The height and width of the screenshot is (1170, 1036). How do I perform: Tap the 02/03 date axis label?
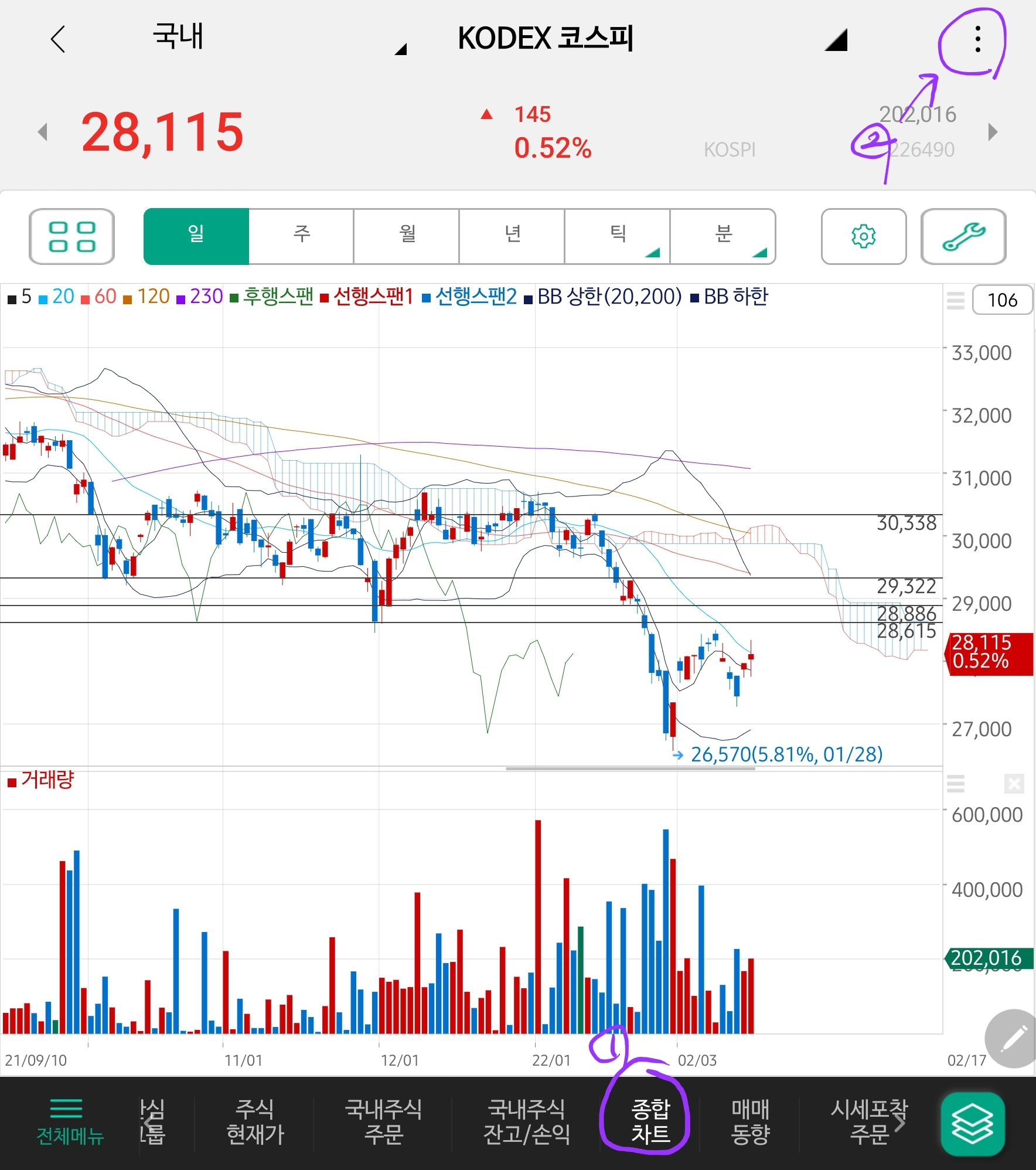click(697, 1060)
